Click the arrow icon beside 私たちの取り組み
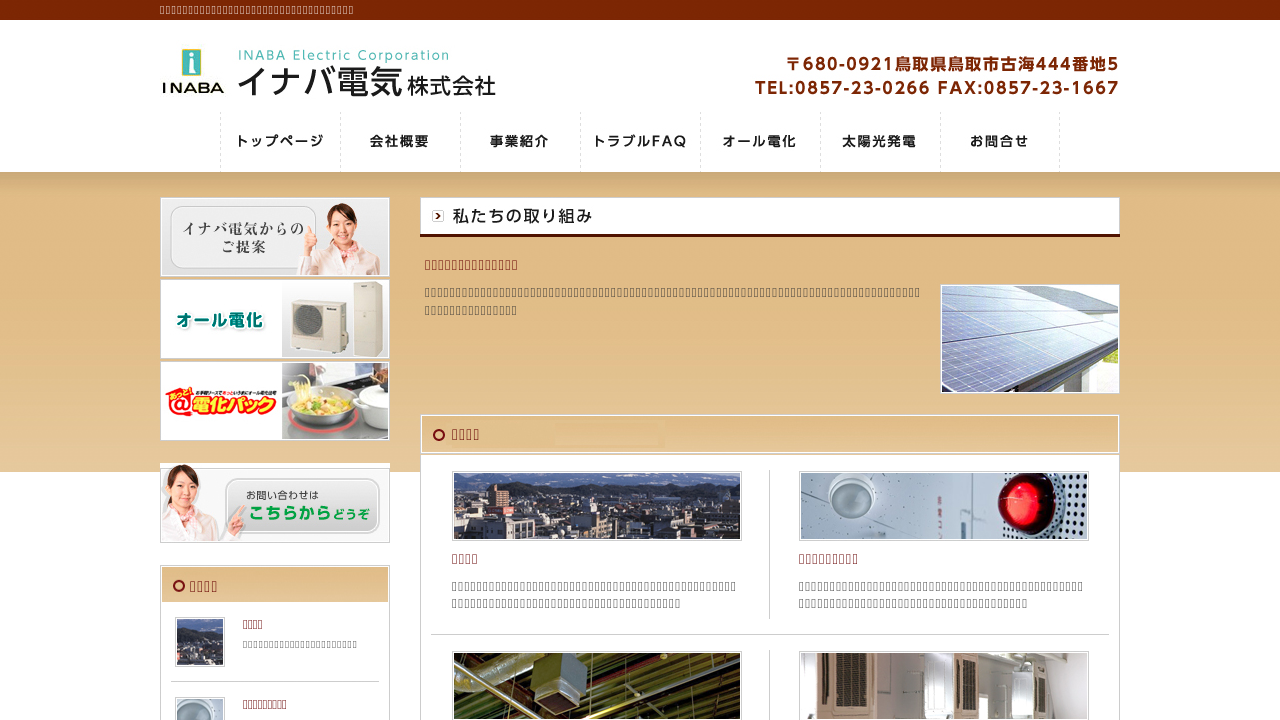The image size is (1280, 720). (x=438, y=216)
